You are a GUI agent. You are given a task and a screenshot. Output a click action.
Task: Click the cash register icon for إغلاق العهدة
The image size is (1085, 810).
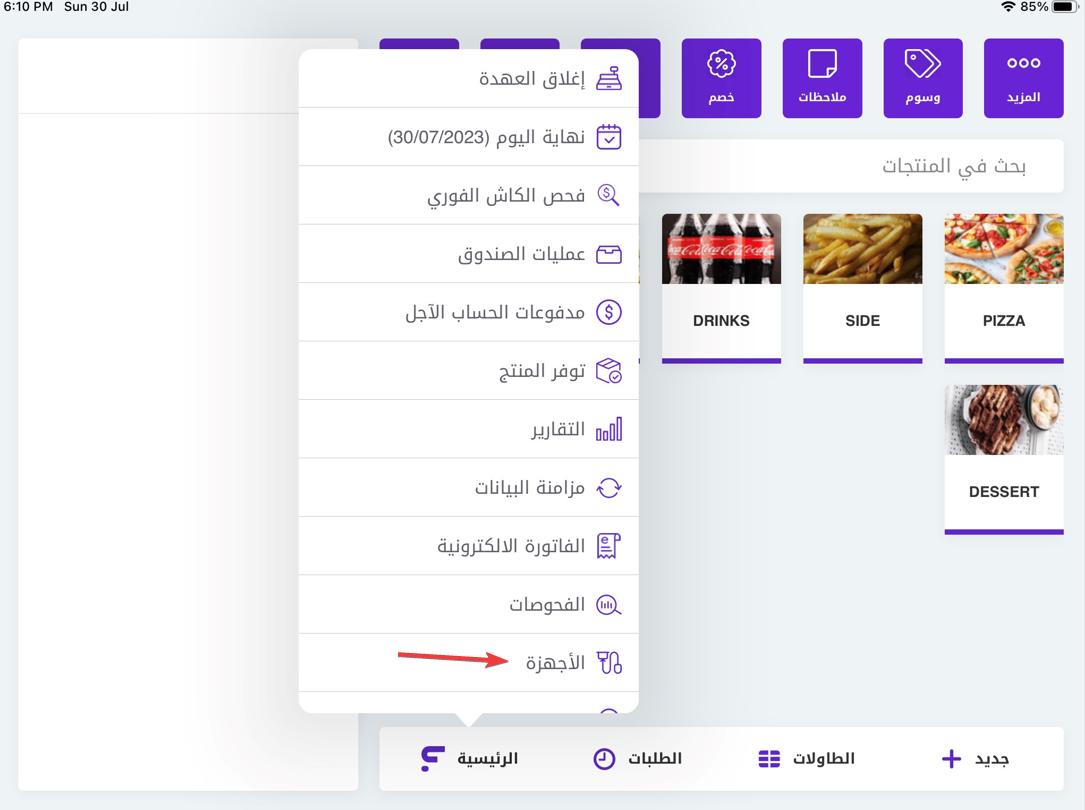609,78
